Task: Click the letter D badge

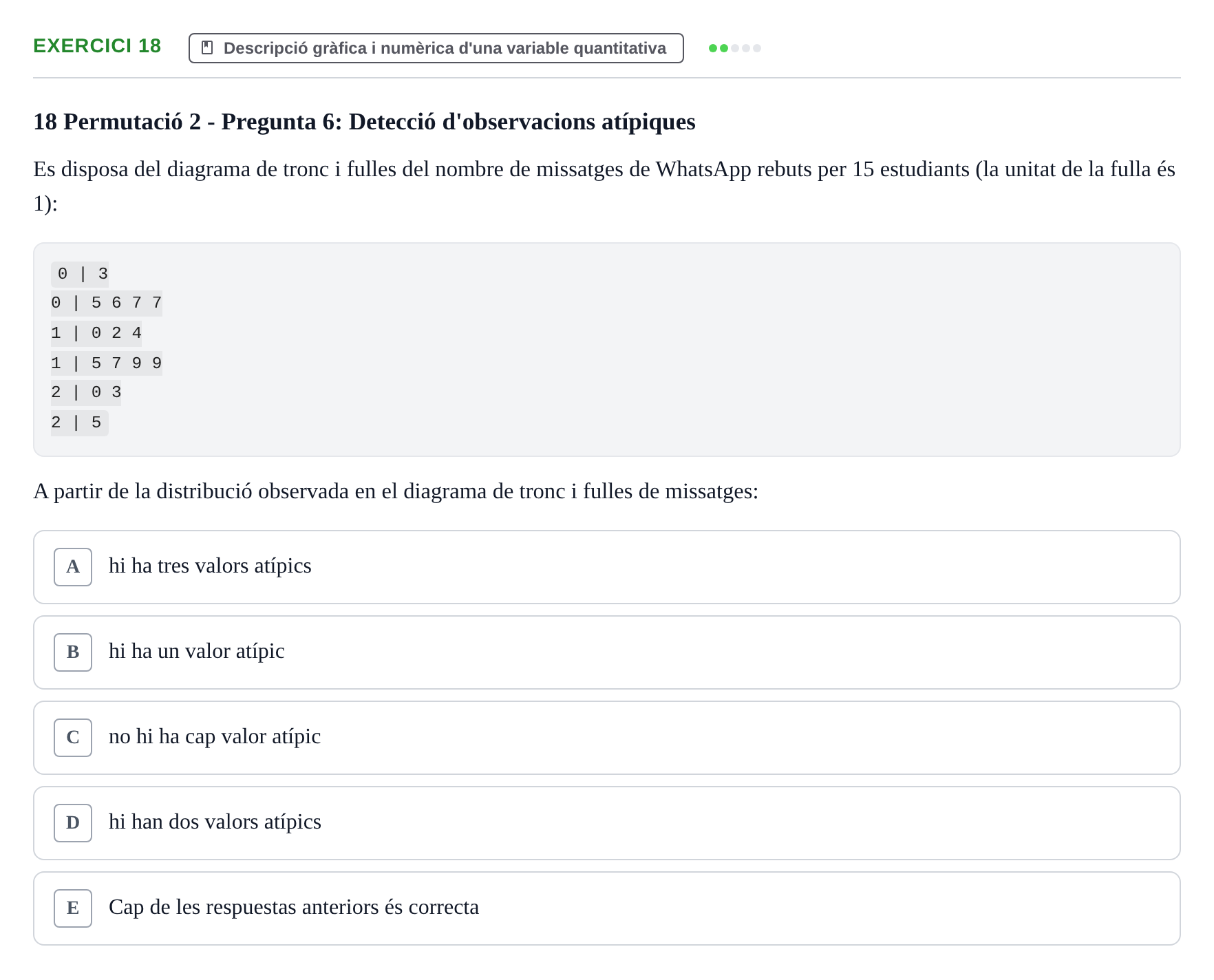Action: point(73,823)
